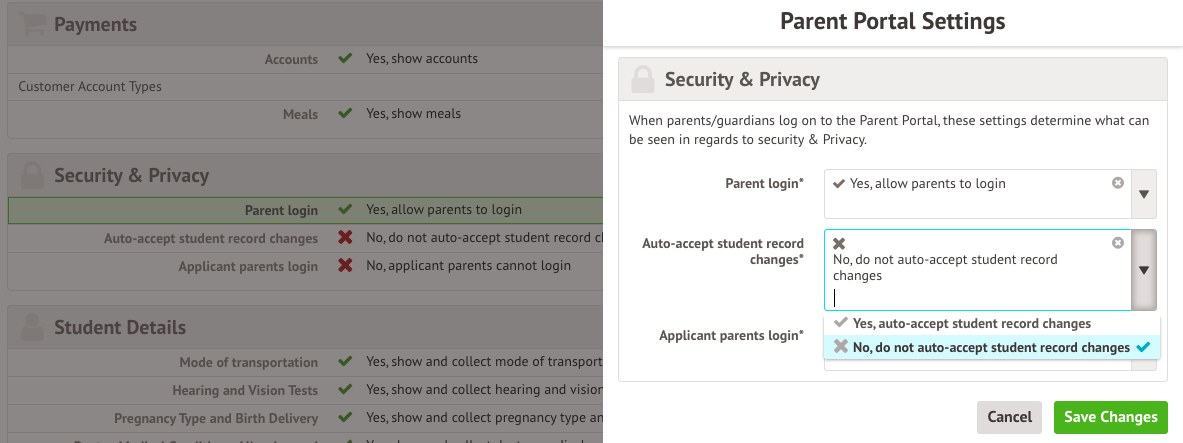The width and height of the screenshot is (1183, 443).
Task: Click Save Changes button
Action: point(1110,417)
